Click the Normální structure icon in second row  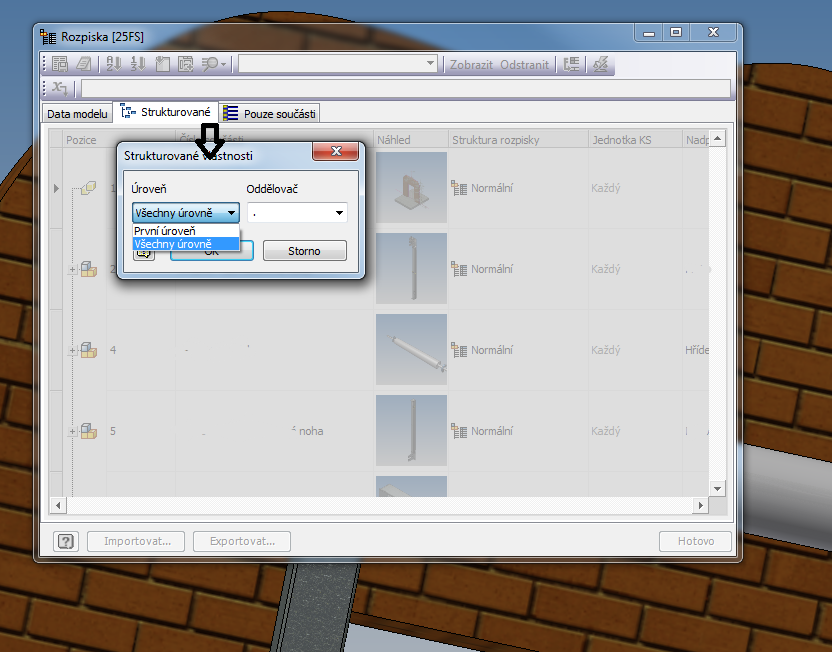[459, 269]
